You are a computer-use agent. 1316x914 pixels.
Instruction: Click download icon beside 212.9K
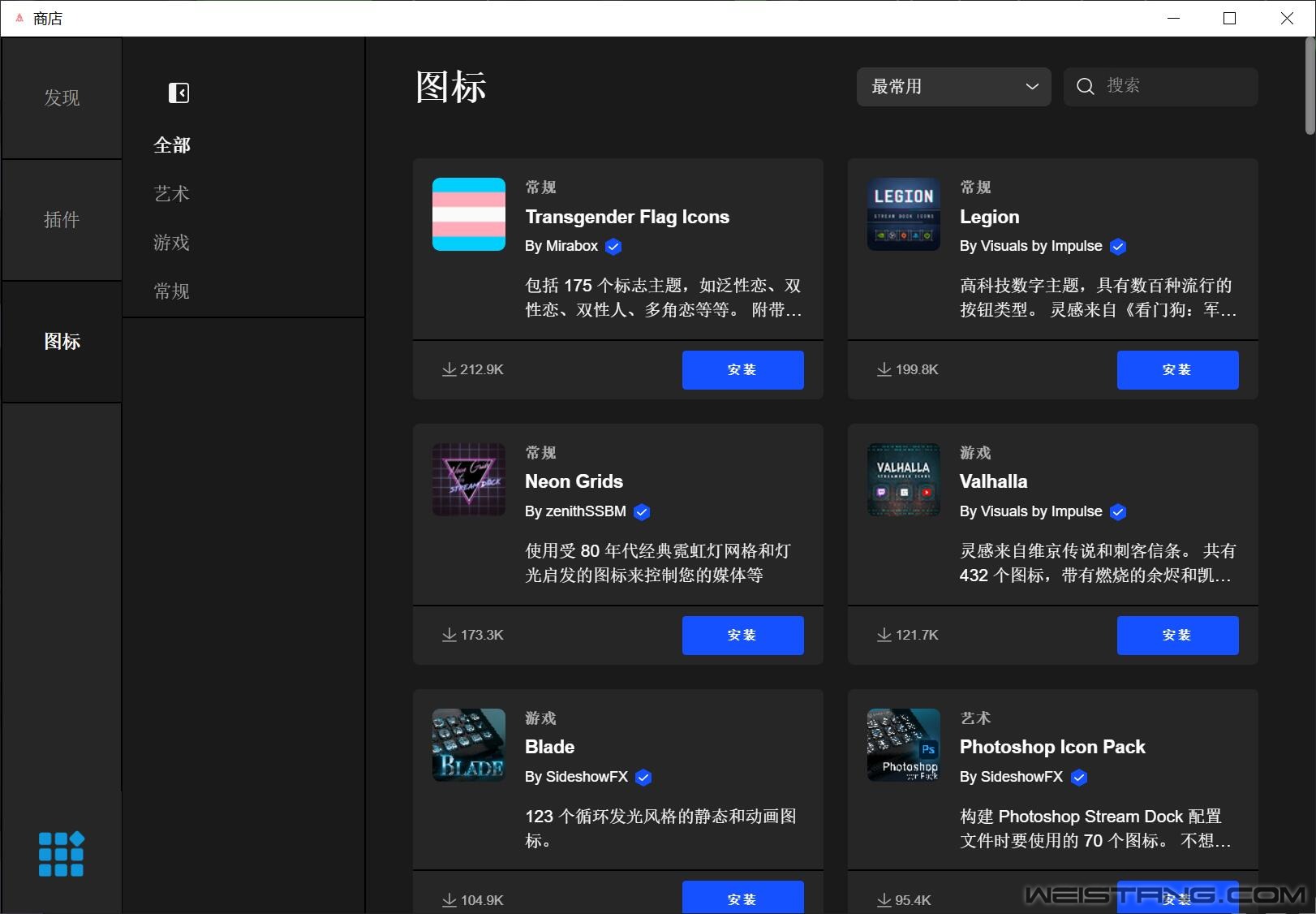click(x=449, y=369)
